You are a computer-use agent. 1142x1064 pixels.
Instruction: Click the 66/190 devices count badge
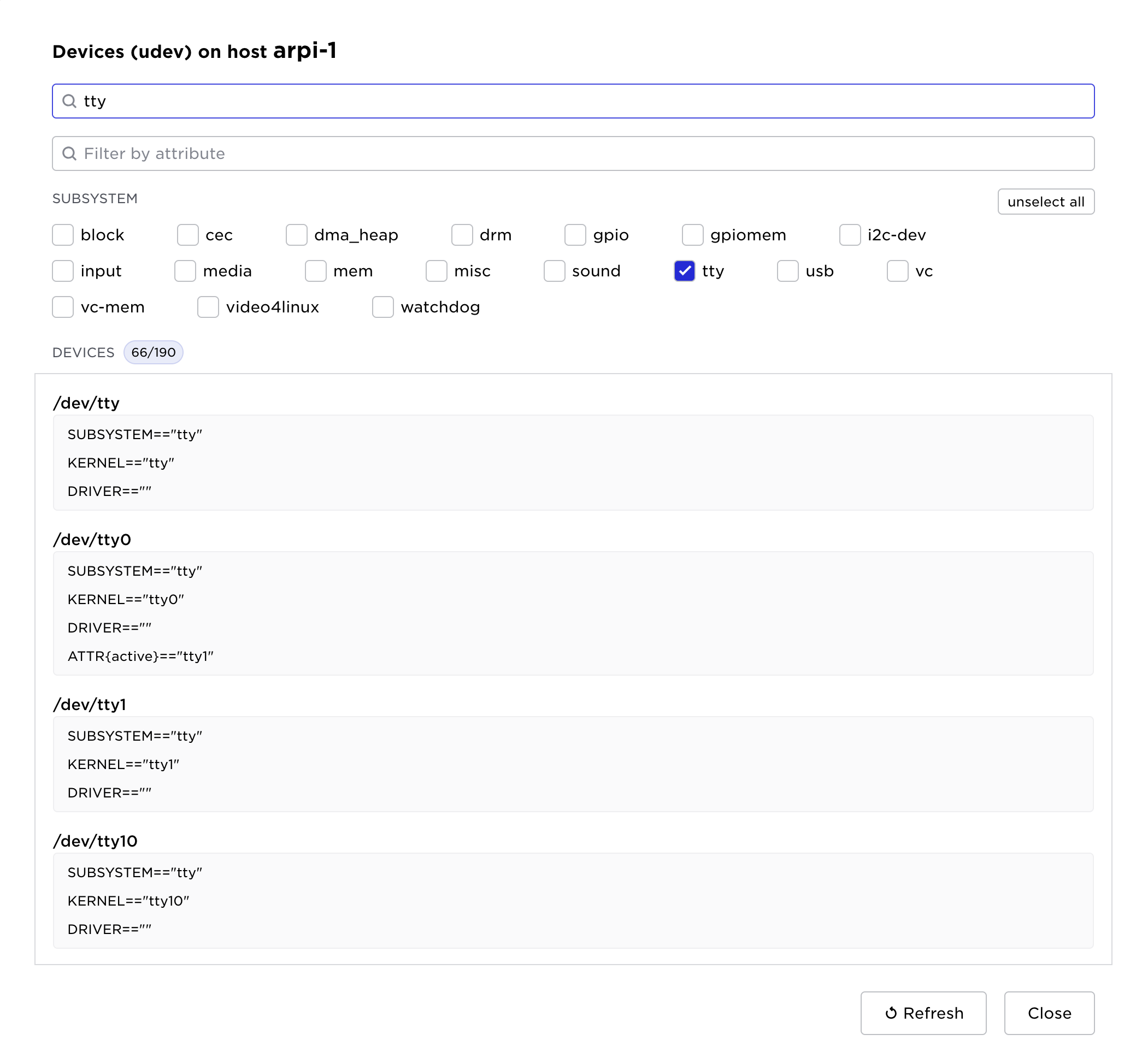[154, 352]
